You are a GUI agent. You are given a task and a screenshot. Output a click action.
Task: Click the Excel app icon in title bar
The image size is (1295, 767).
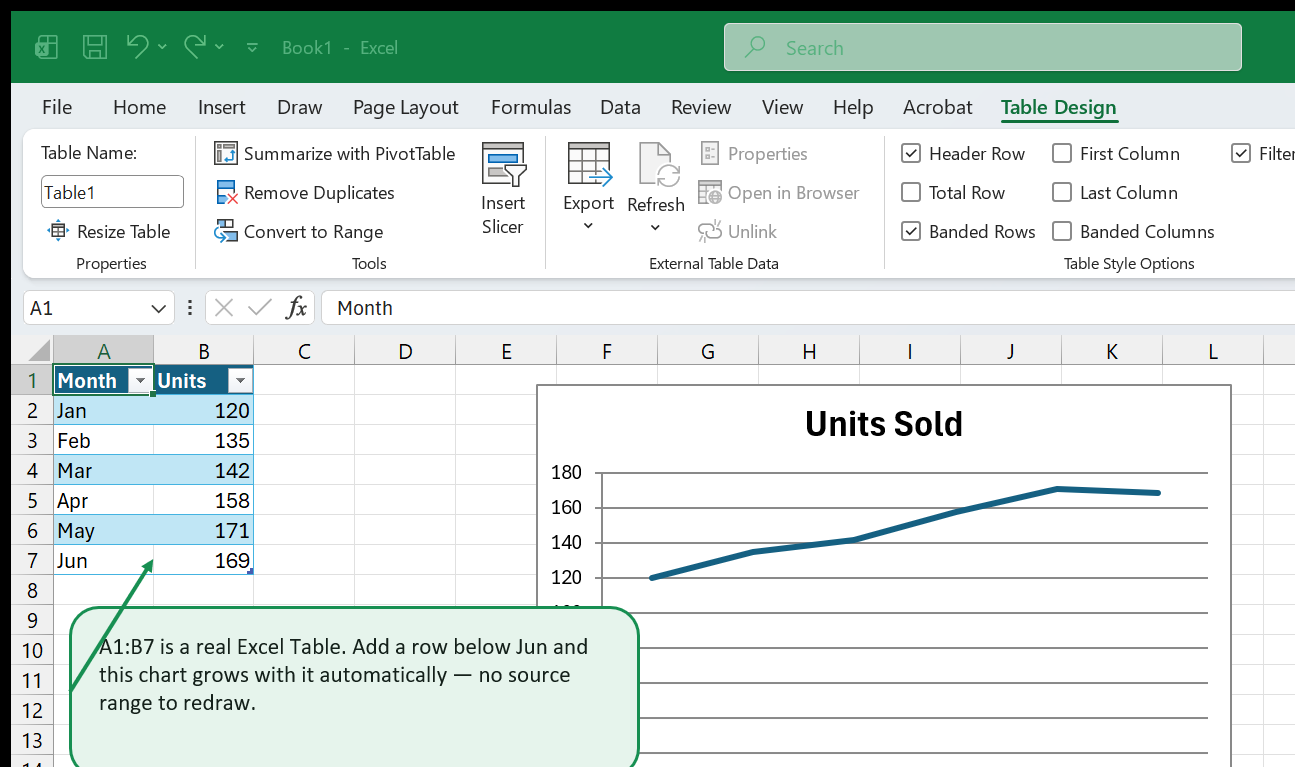(x=46, y=47)
